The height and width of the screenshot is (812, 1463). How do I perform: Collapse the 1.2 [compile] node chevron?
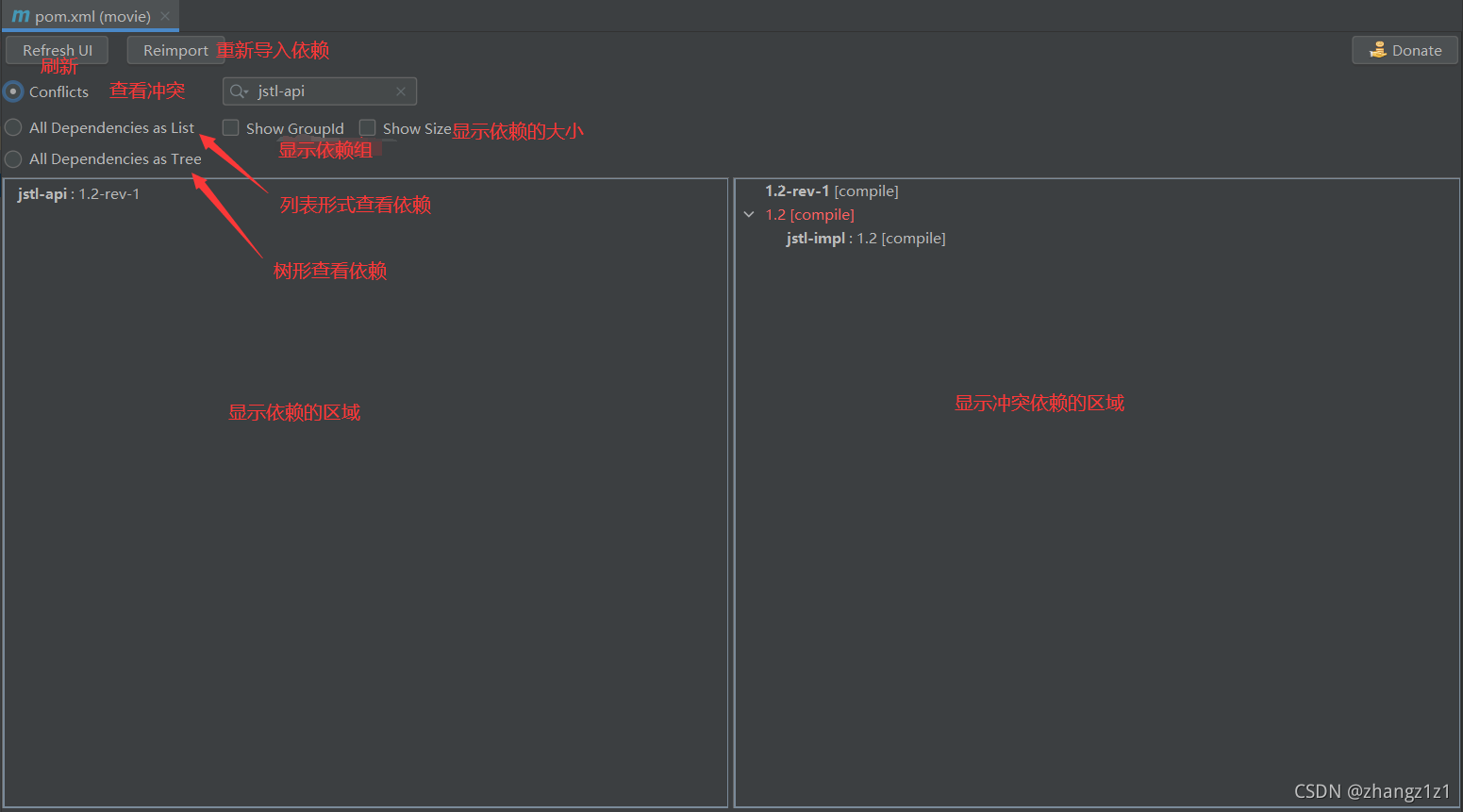pos(749,215)
